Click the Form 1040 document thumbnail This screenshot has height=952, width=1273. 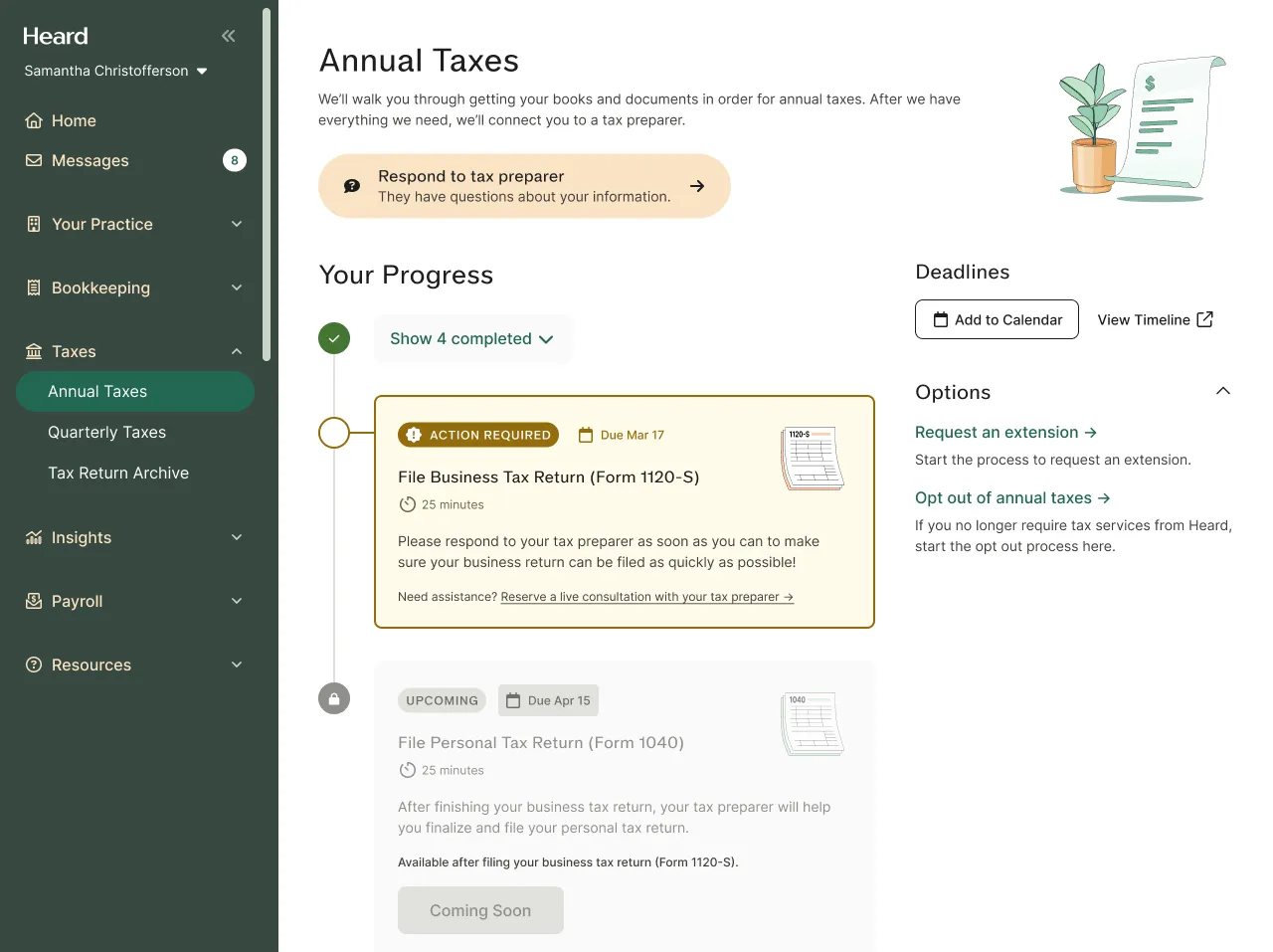pos(814,724)
